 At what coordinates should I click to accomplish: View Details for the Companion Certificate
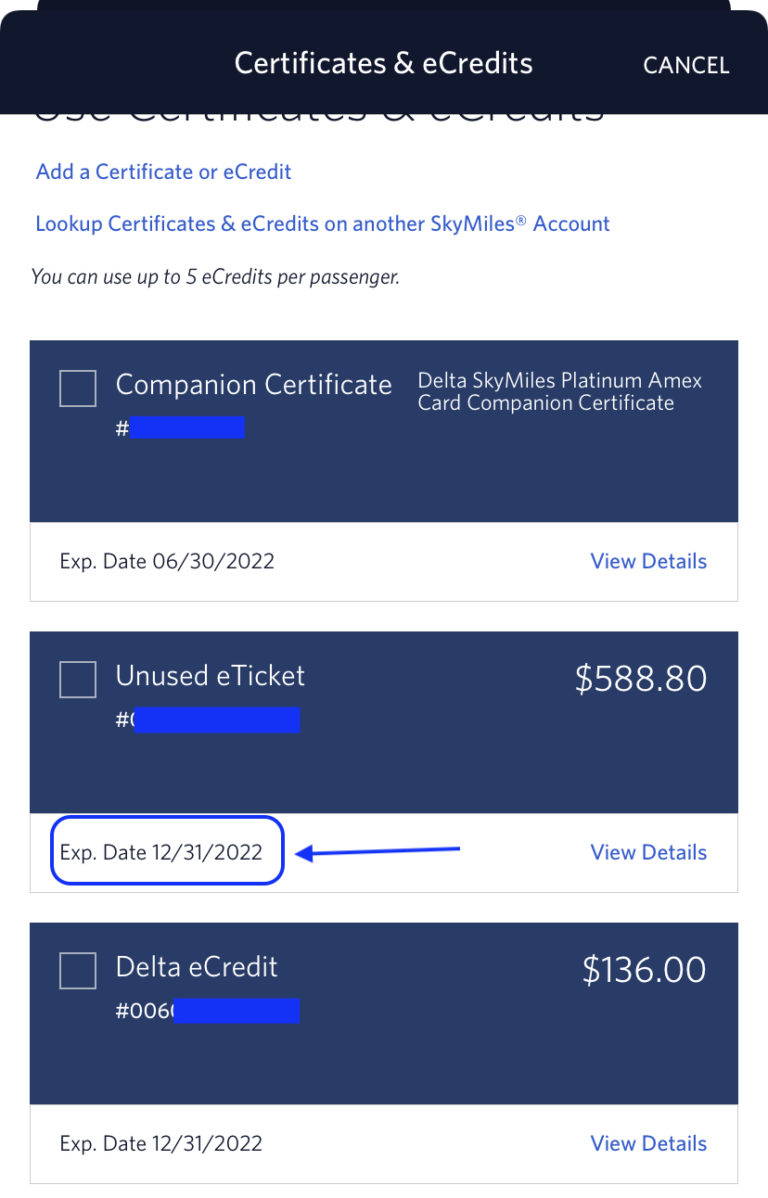coord(648,561)
